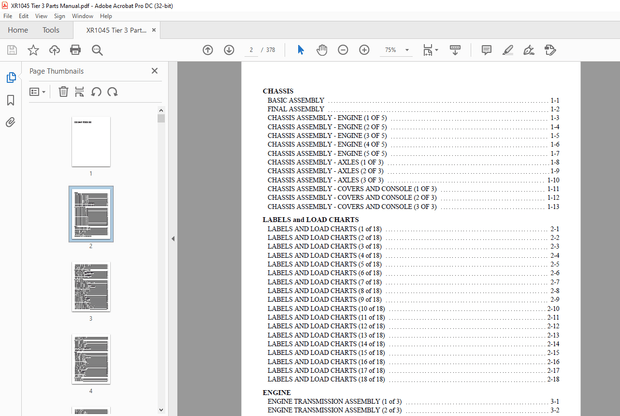Open the Help menu
The height and width of the screenshot is (416, 620).
106,16
